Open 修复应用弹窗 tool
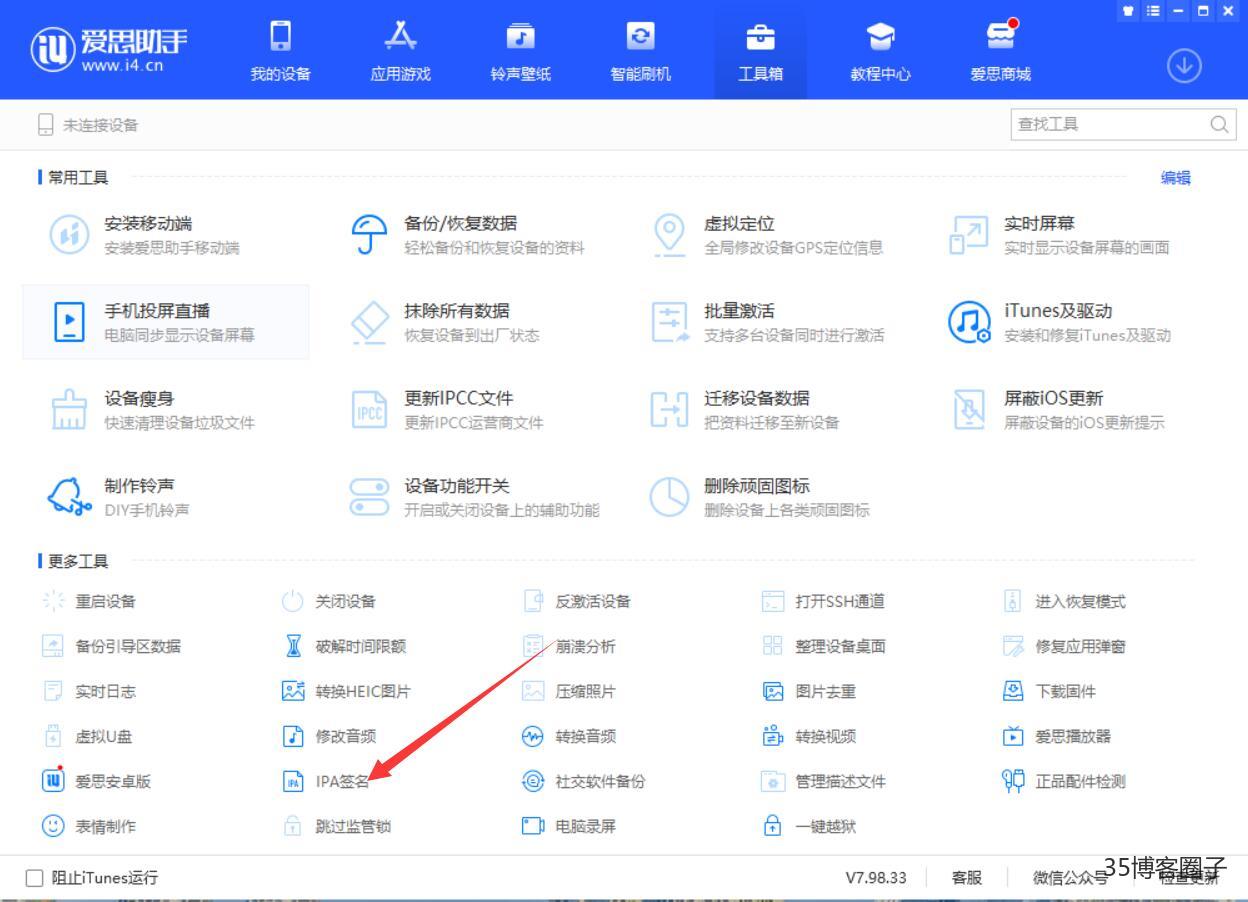Image resolution: width=1248 pixels, height=902 pixels. (1065, 646)
